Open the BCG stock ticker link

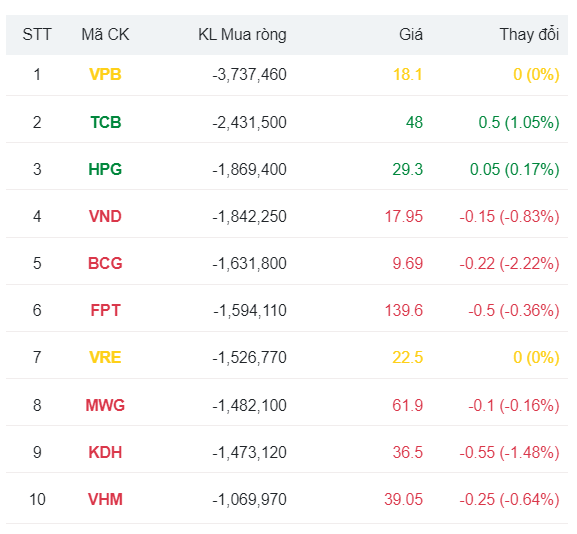pyautogui.click(x=105, y=264)
